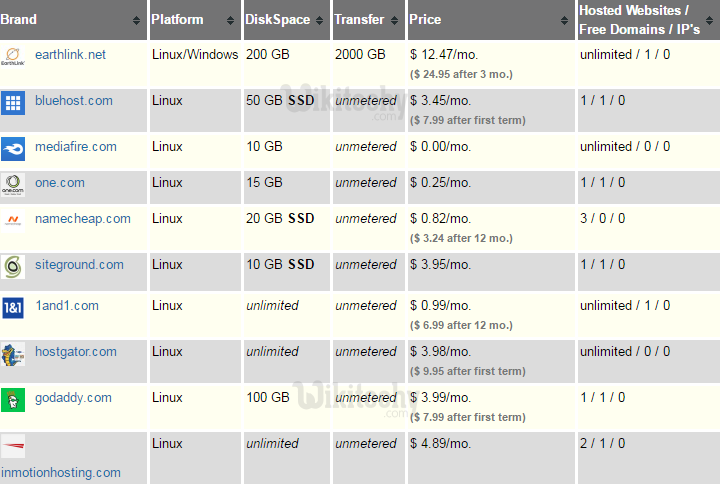
Task: Click the Bluehost grid logo icon
Action: click(13, 102)
